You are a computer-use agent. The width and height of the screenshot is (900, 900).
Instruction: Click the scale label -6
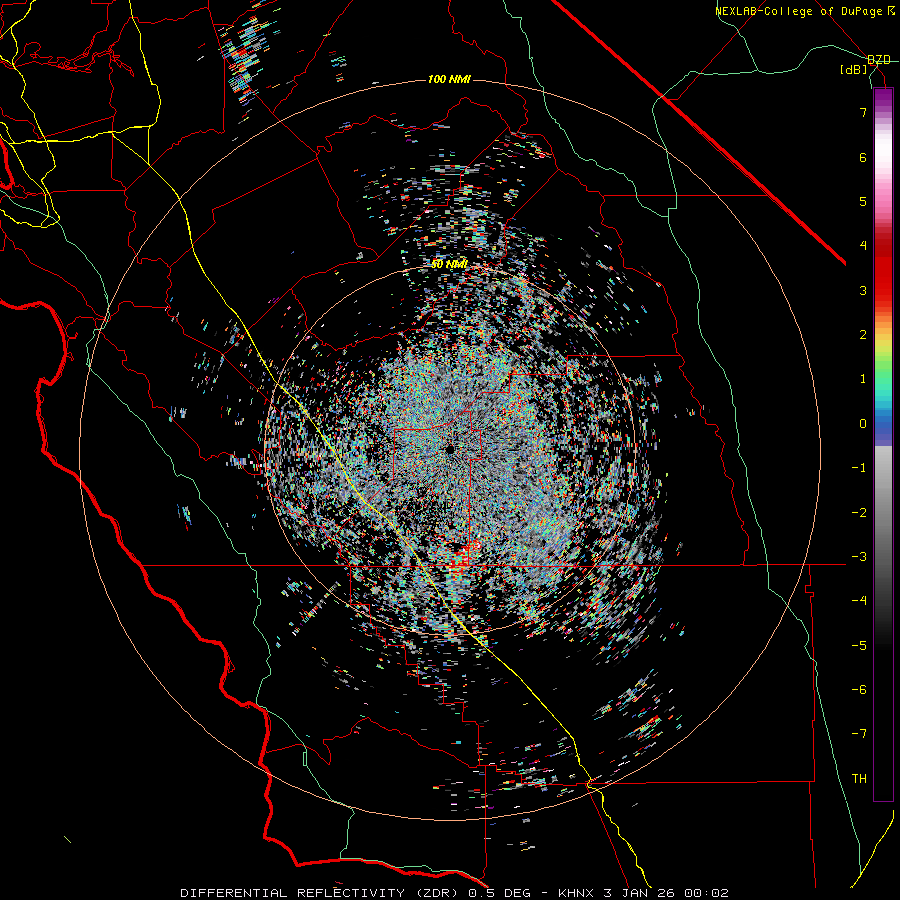point(859,690)
